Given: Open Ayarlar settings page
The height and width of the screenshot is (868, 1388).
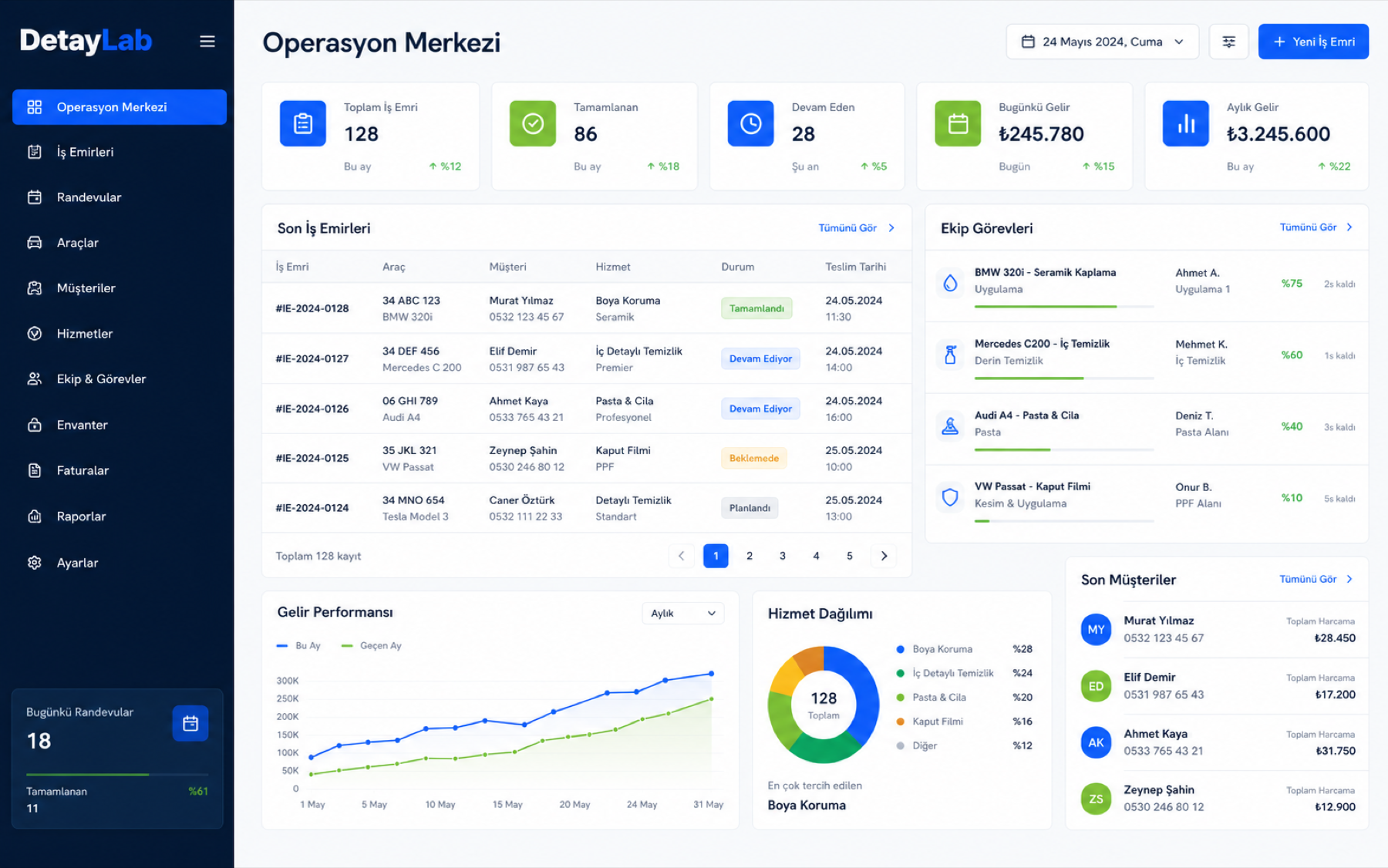Looking at the screenshot, I should point(120,563).
